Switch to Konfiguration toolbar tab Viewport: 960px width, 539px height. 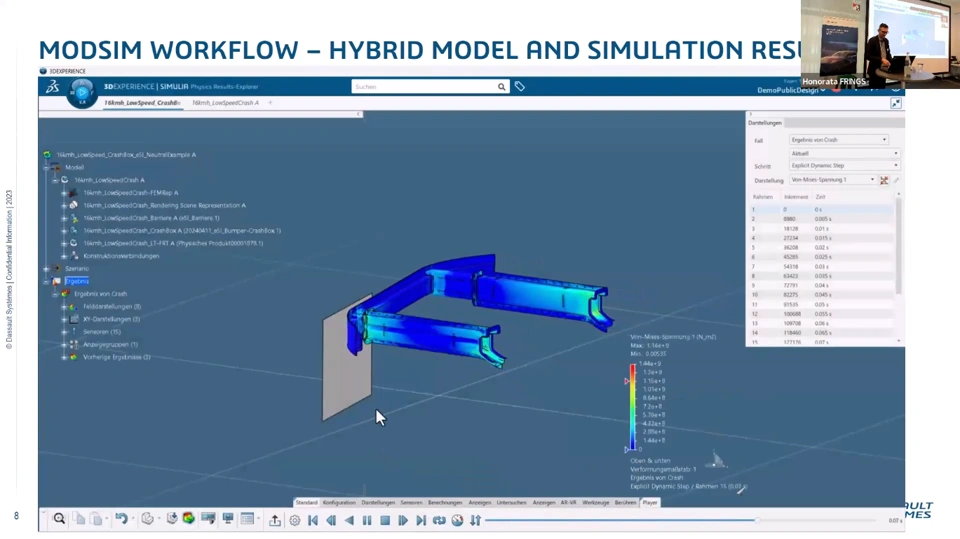pos(339,502)
